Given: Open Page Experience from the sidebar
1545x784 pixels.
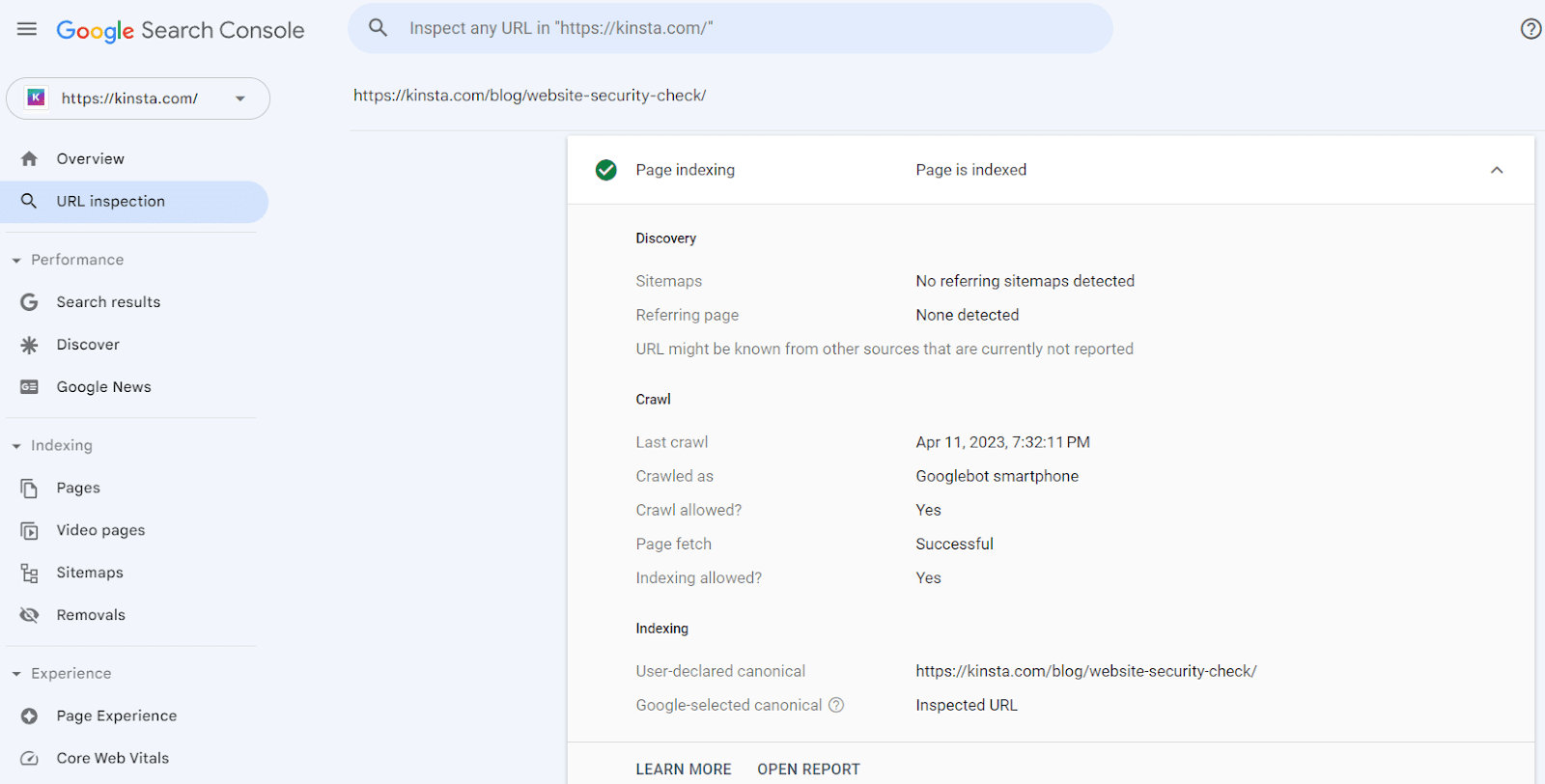Looking at the screenshot, I should [x=116, y=716].
